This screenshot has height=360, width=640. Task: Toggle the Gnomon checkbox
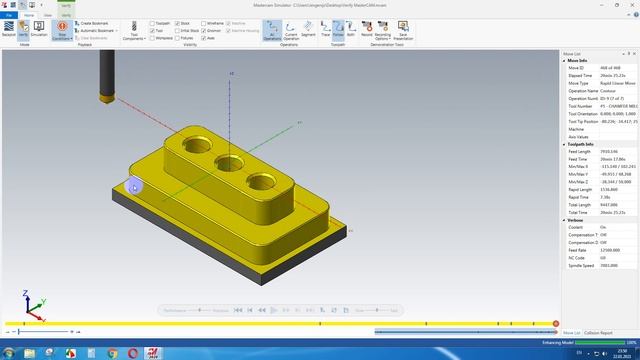tap(203, 31)
